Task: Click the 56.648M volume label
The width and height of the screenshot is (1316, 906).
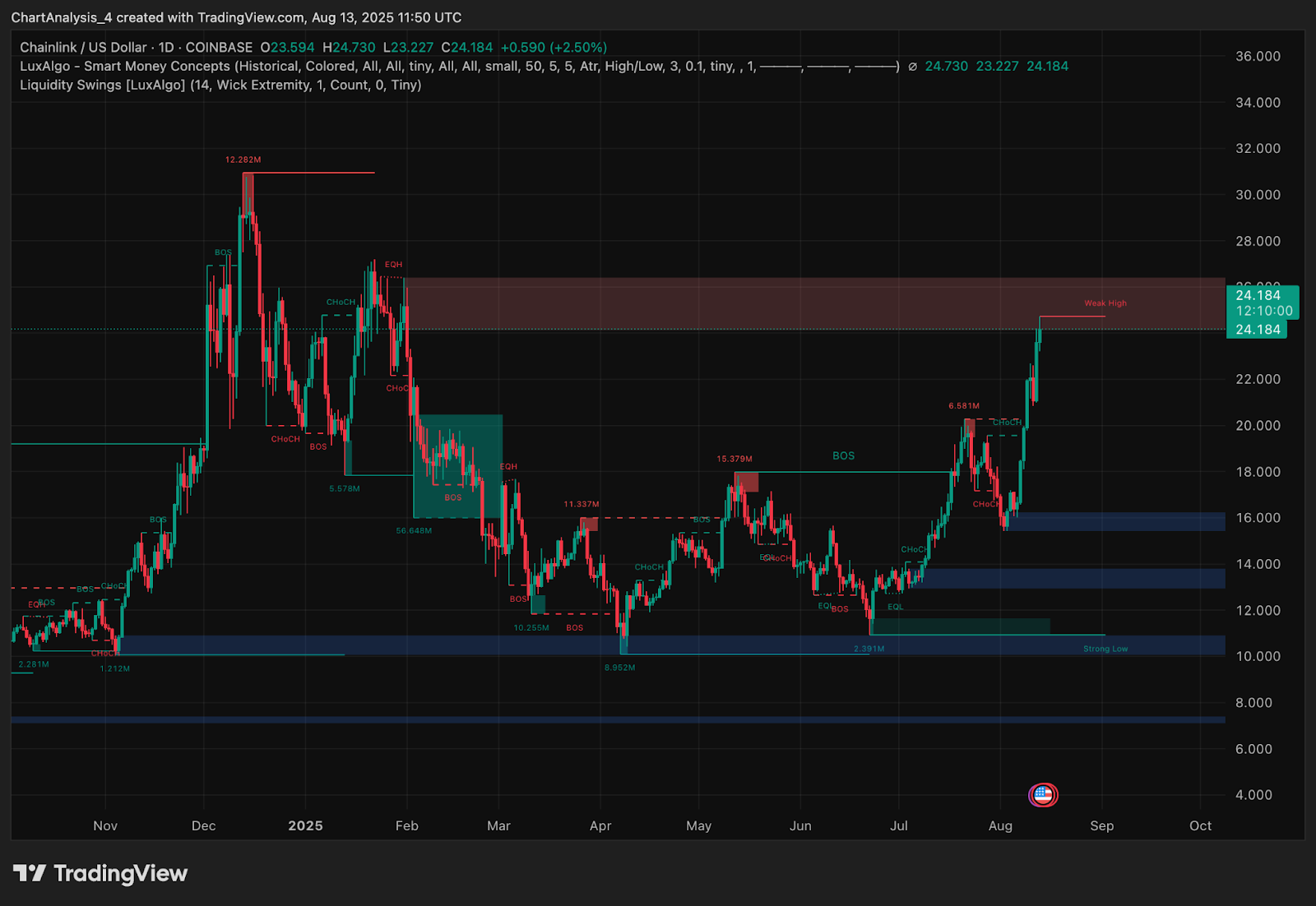Action: click(414, 530)
